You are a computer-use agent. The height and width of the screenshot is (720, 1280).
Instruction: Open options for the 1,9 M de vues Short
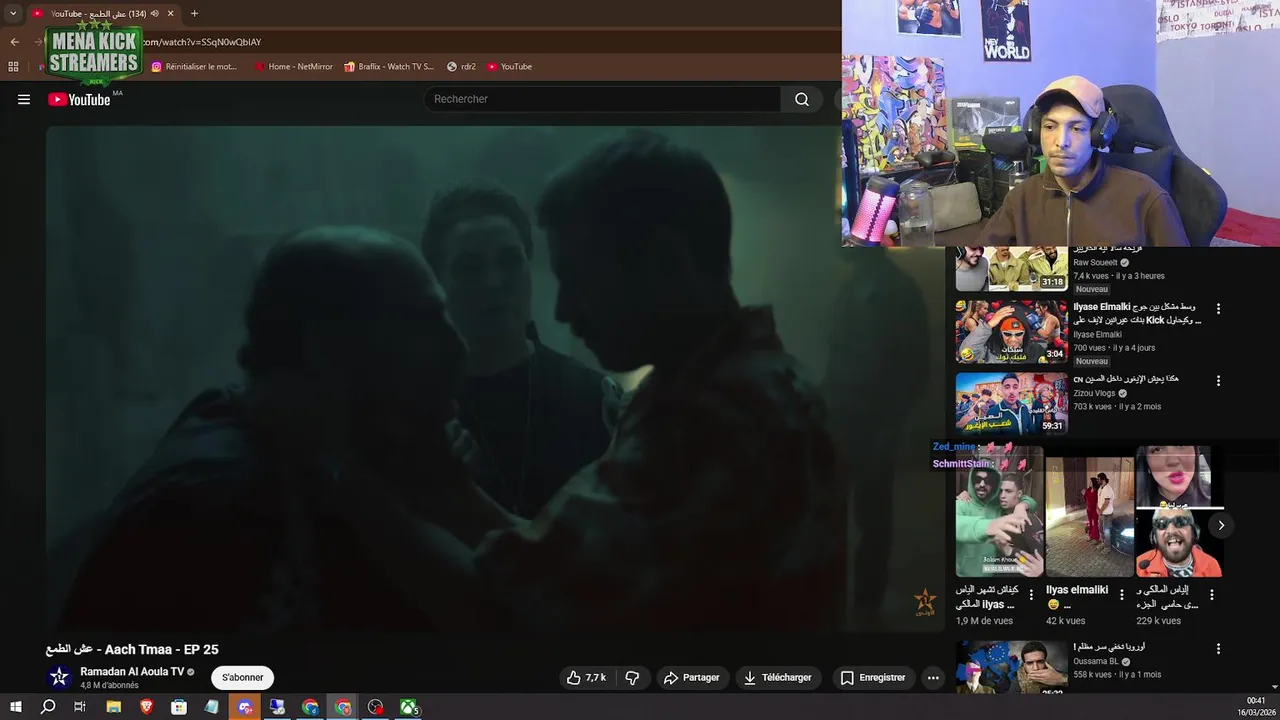pyautogui.click(x=1032, y=595)
